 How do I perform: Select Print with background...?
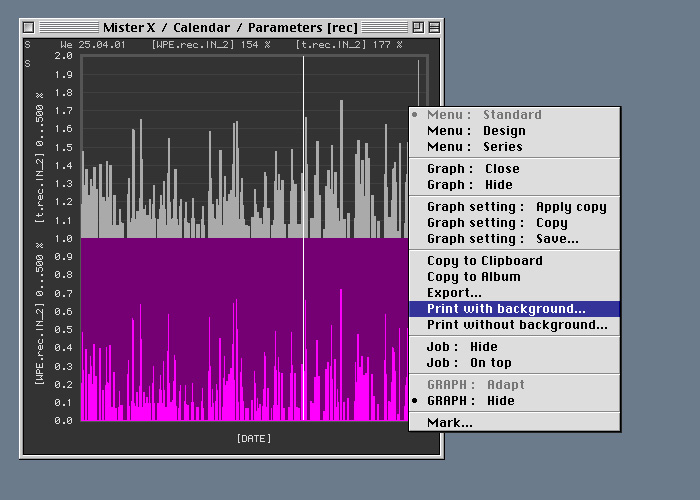[514, 309]
